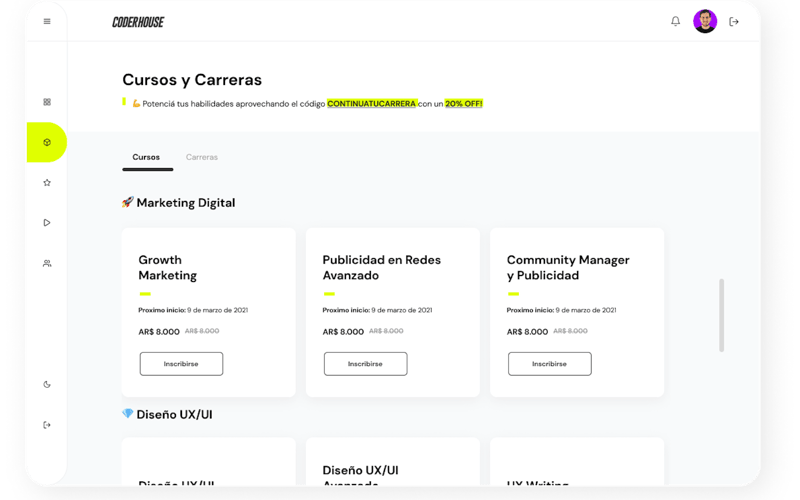Click the Diseño UX/UI section heading
Screen dimensions: 800x500
click(x=167, y=414)
